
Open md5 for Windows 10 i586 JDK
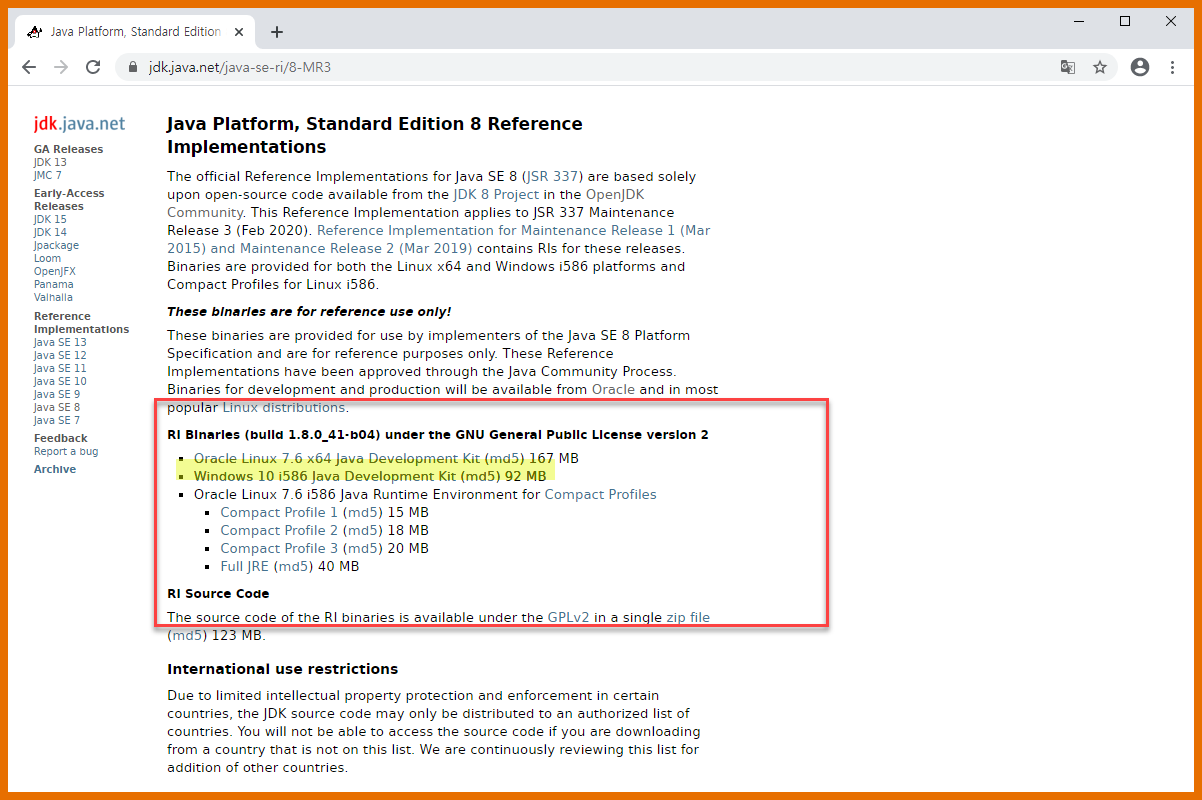point(480,476)
